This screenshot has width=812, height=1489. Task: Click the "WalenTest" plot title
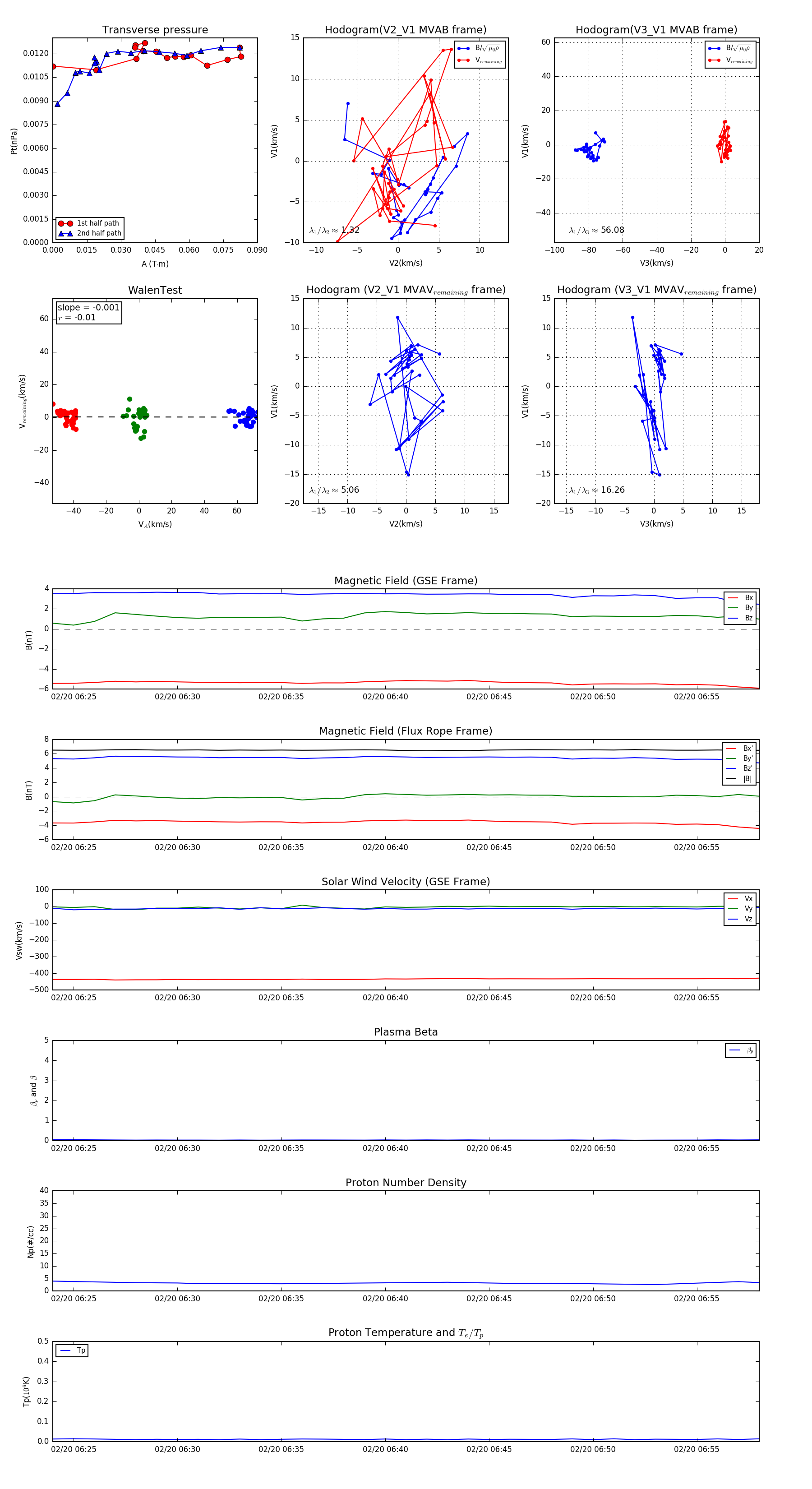(x=155, y=290)
